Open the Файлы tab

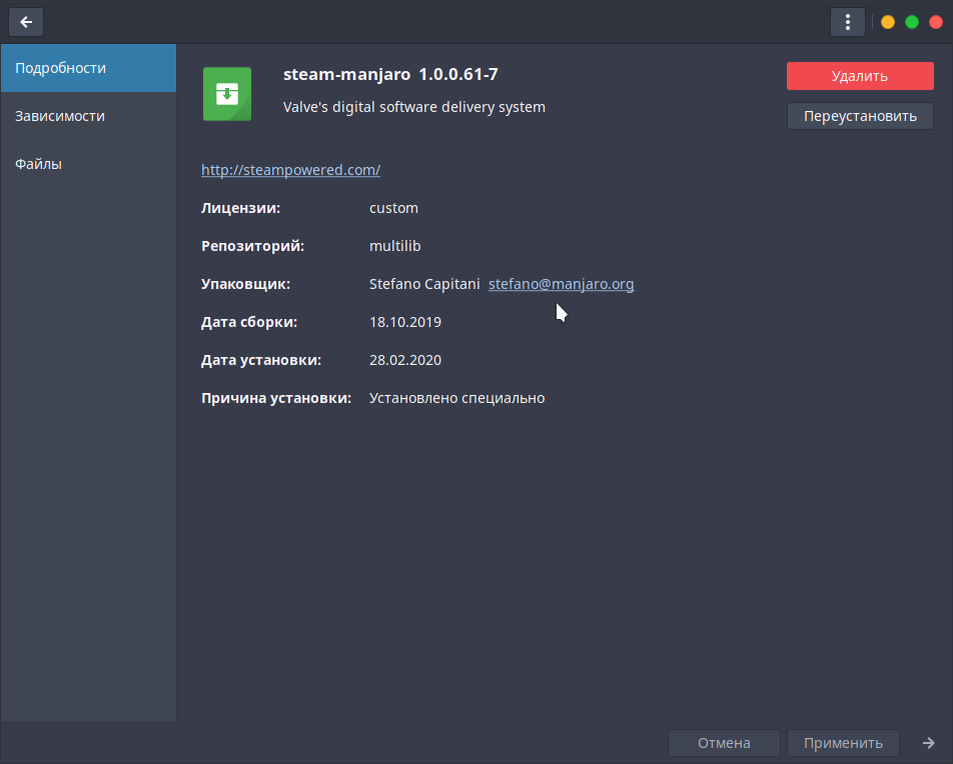pyautogui.click(x=89, y=164)
